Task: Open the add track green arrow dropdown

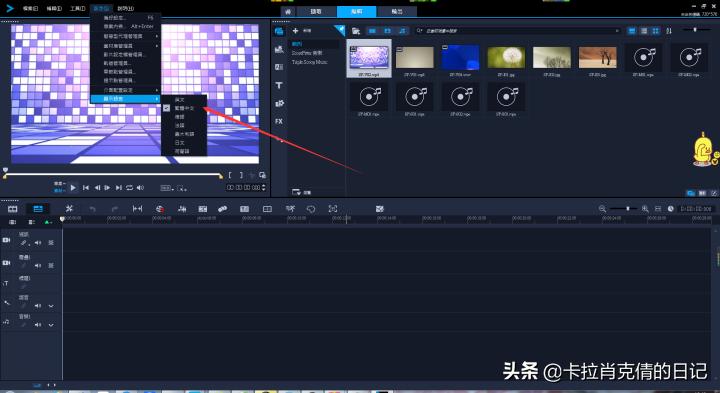Action: pyautogui.click(x=48, y=222)
